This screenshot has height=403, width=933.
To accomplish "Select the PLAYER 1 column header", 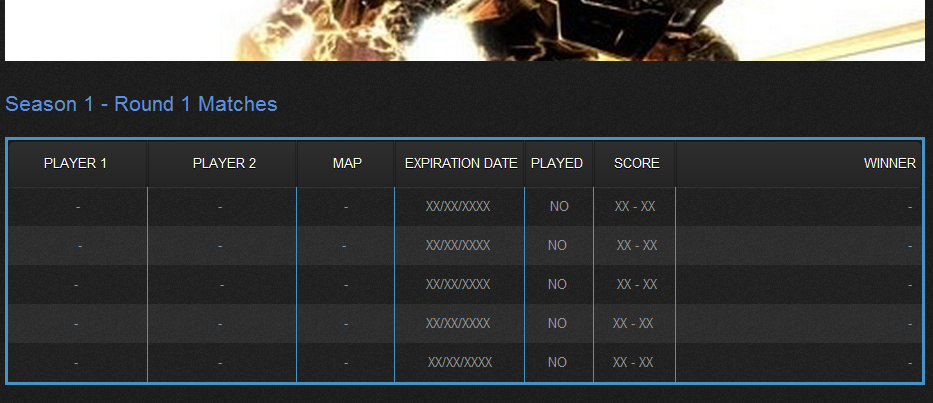I will (x=76, y=164).
